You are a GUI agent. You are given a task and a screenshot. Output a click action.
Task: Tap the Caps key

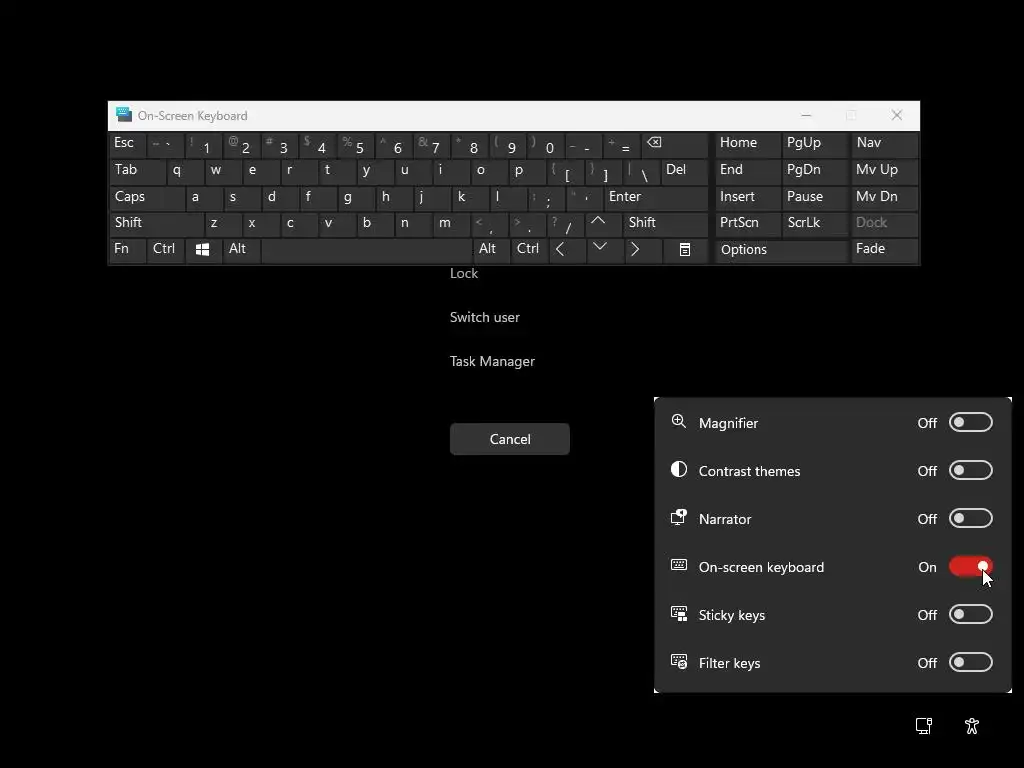click(146, 198)
